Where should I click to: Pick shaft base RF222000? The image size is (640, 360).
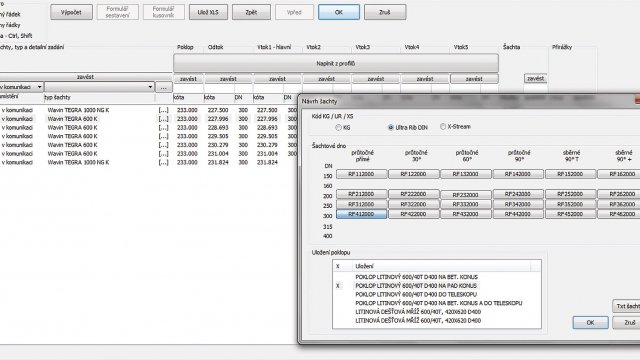(413, 194)
